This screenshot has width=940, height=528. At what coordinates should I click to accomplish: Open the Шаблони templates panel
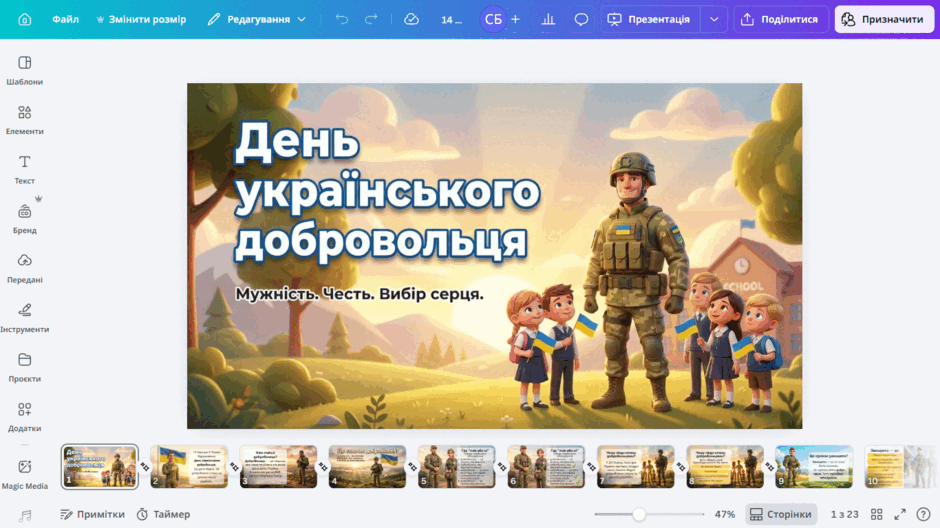point(25,70)
